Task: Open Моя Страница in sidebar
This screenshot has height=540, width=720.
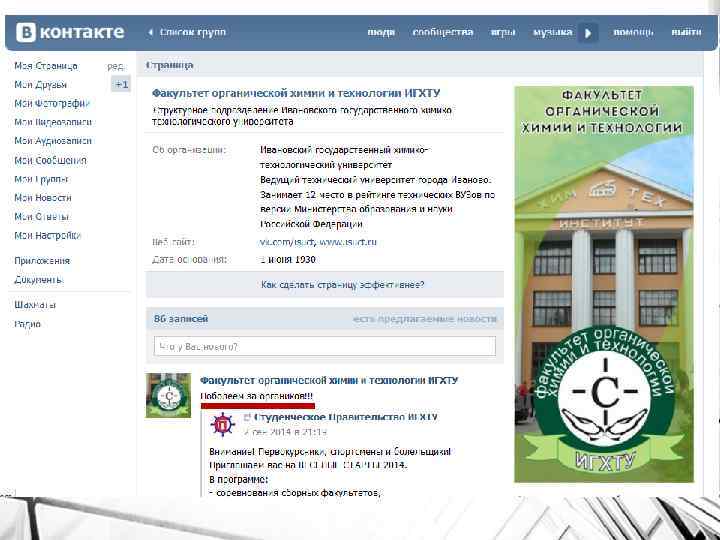Action: [46, 66]
